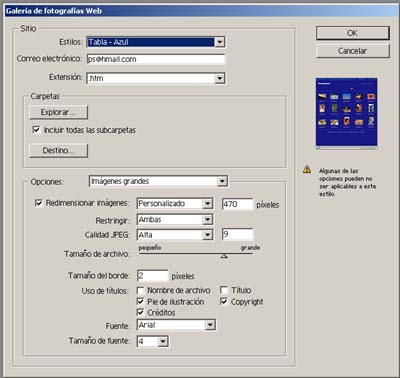Toggle Redimensionar imágenes checkbox
Viewport: 400px width, 378px height.
[x=39, y=203]
